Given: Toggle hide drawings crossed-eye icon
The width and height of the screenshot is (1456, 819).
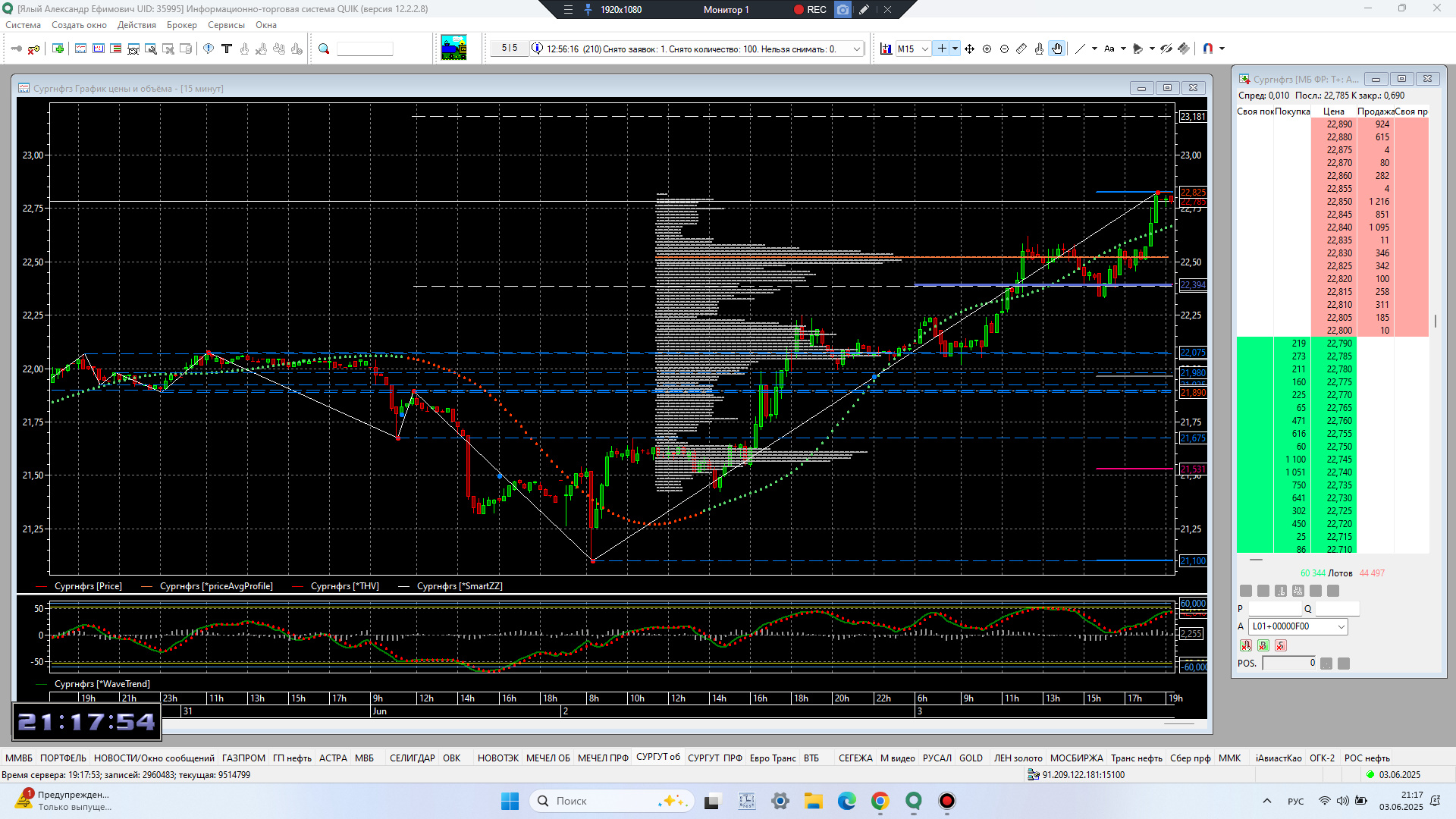Looking at the screenshot, I should (1166, 49).
